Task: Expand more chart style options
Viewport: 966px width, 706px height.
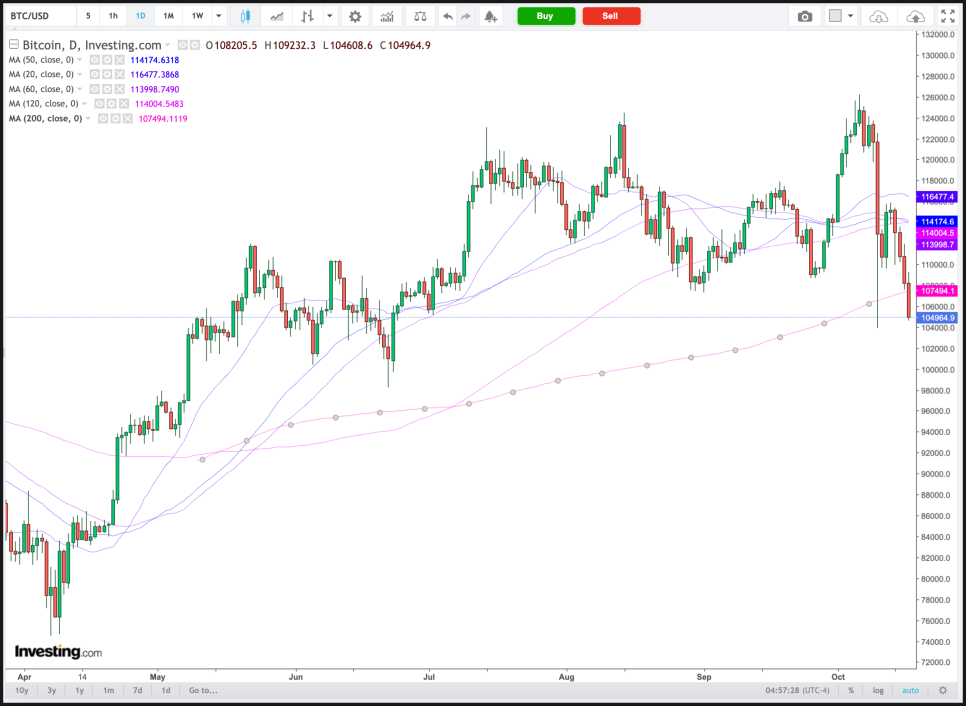Action: pyautogui.click(x=330, y=16)
